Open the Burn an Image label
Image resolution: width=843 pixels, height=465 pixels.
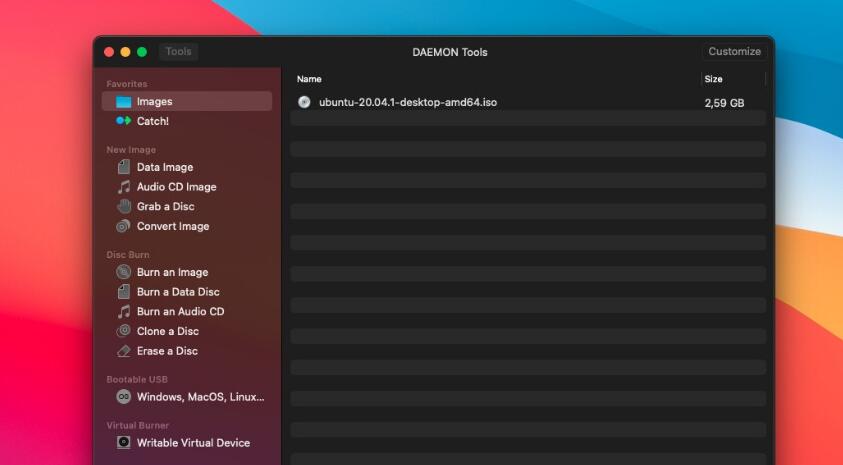pyautogui.click(x=173, y=273)
